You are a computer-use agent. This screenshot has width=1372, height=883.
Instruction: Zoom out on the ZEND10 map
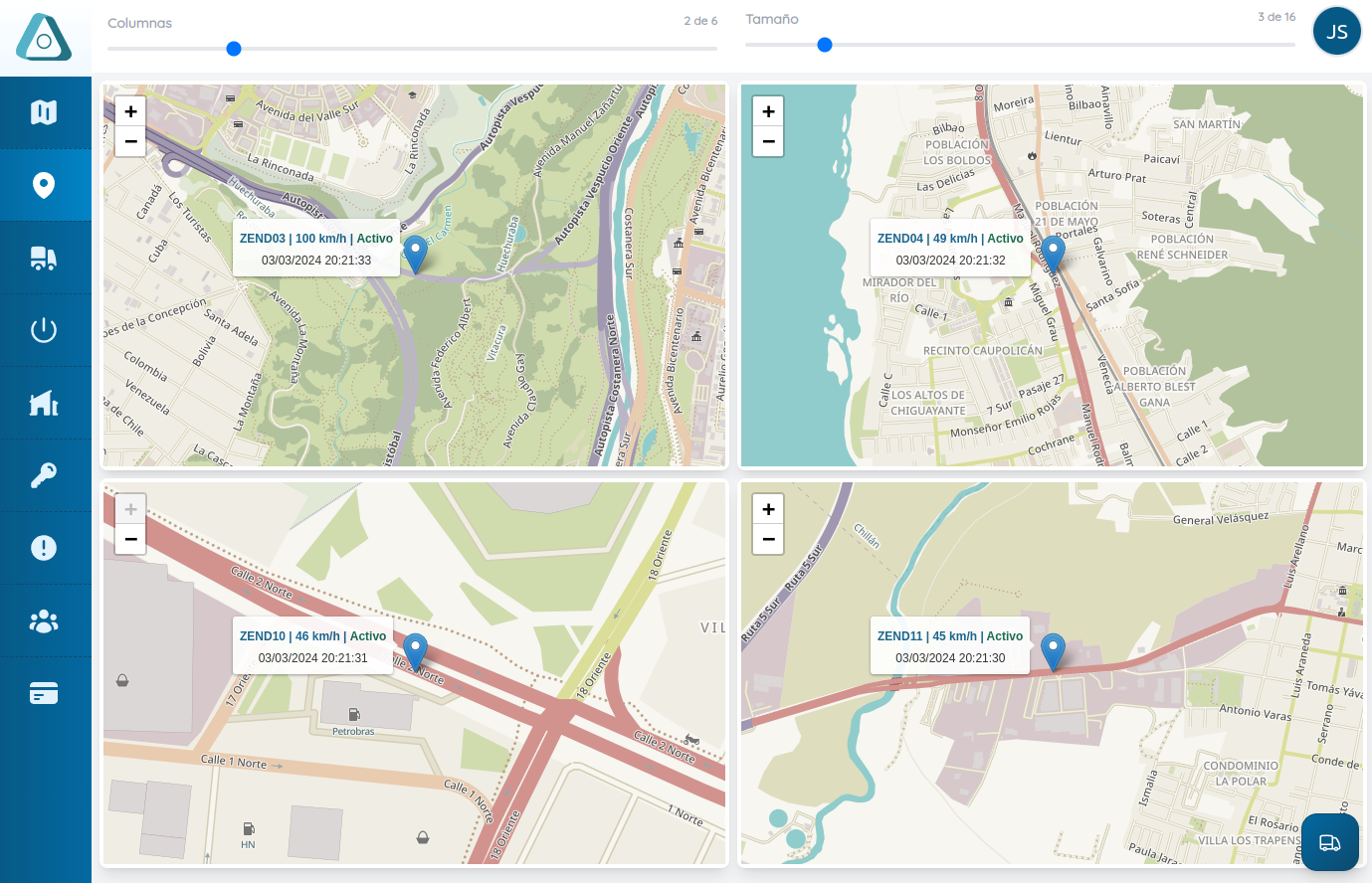pyautogui.click(x=130, y=539)
